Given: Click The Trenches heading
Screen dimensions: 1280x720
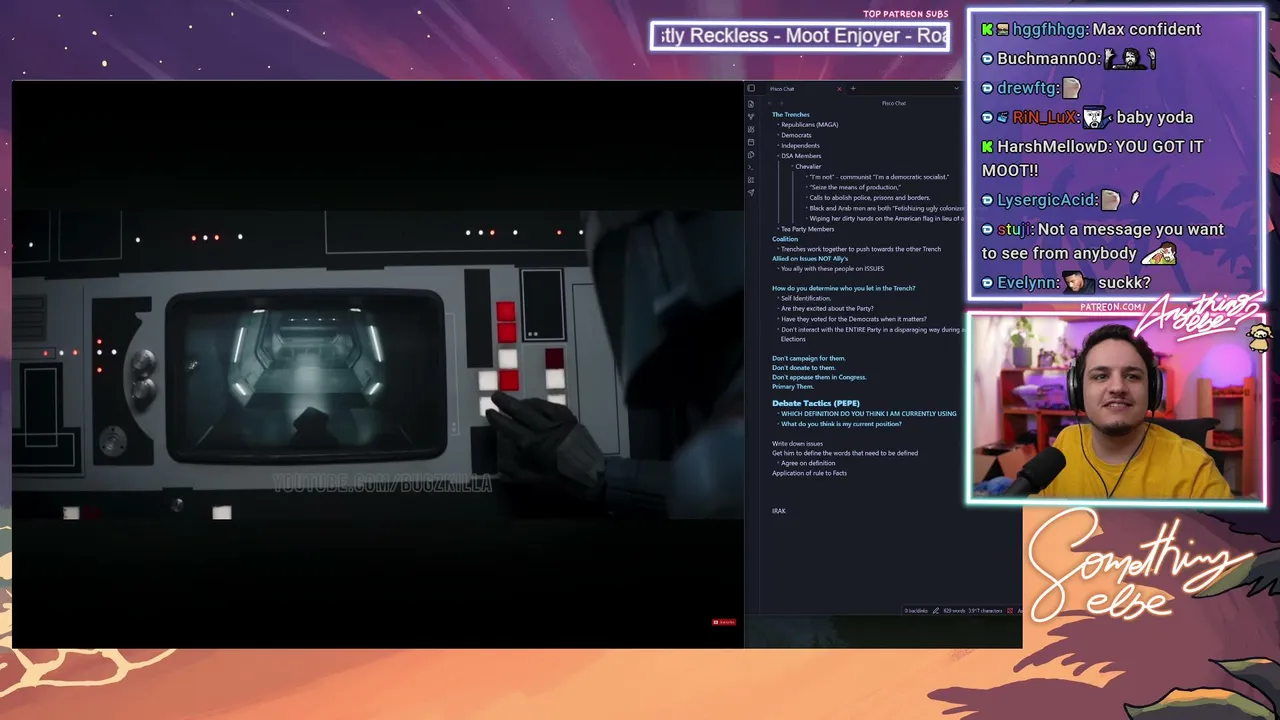Looking at the screenshot, I should point(791,115).
